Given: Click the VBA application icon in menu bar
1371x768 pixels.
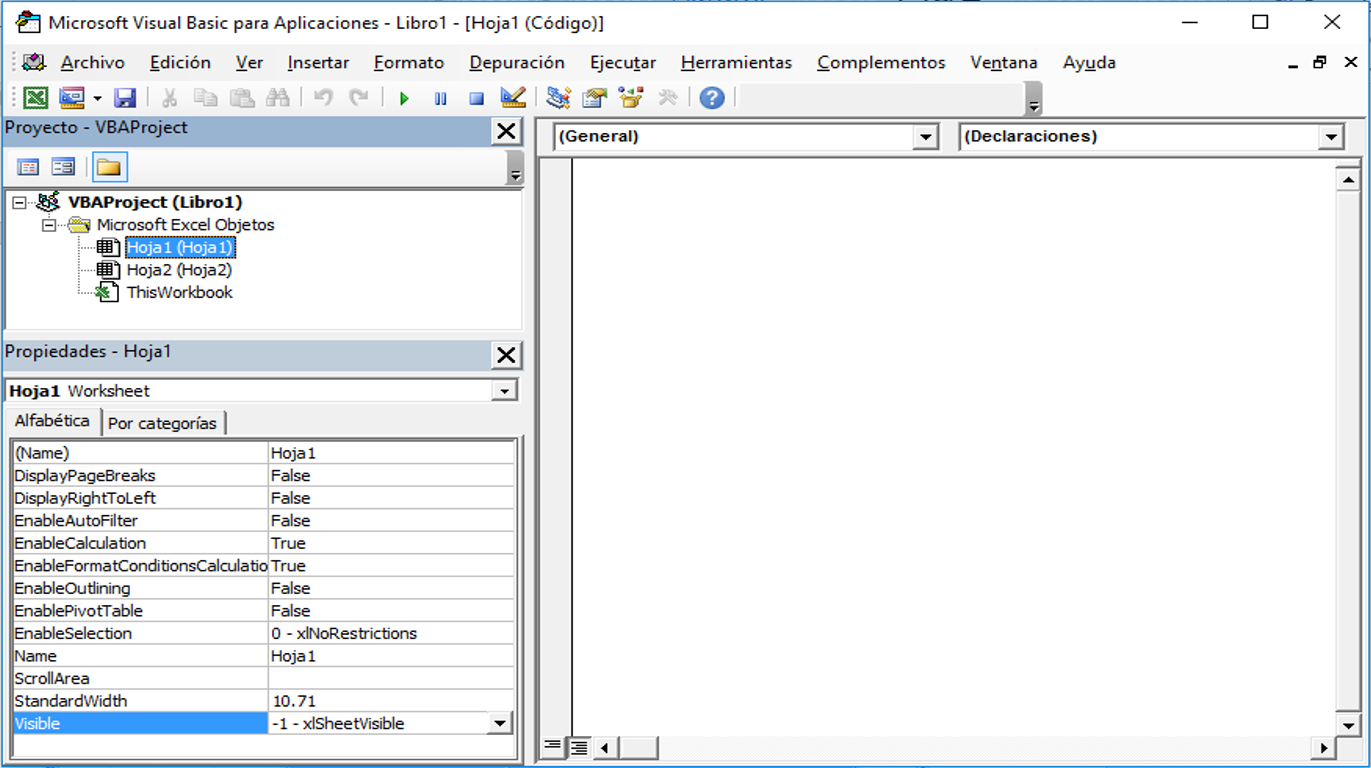Looking at the screenshot, I should pos(33,62).
